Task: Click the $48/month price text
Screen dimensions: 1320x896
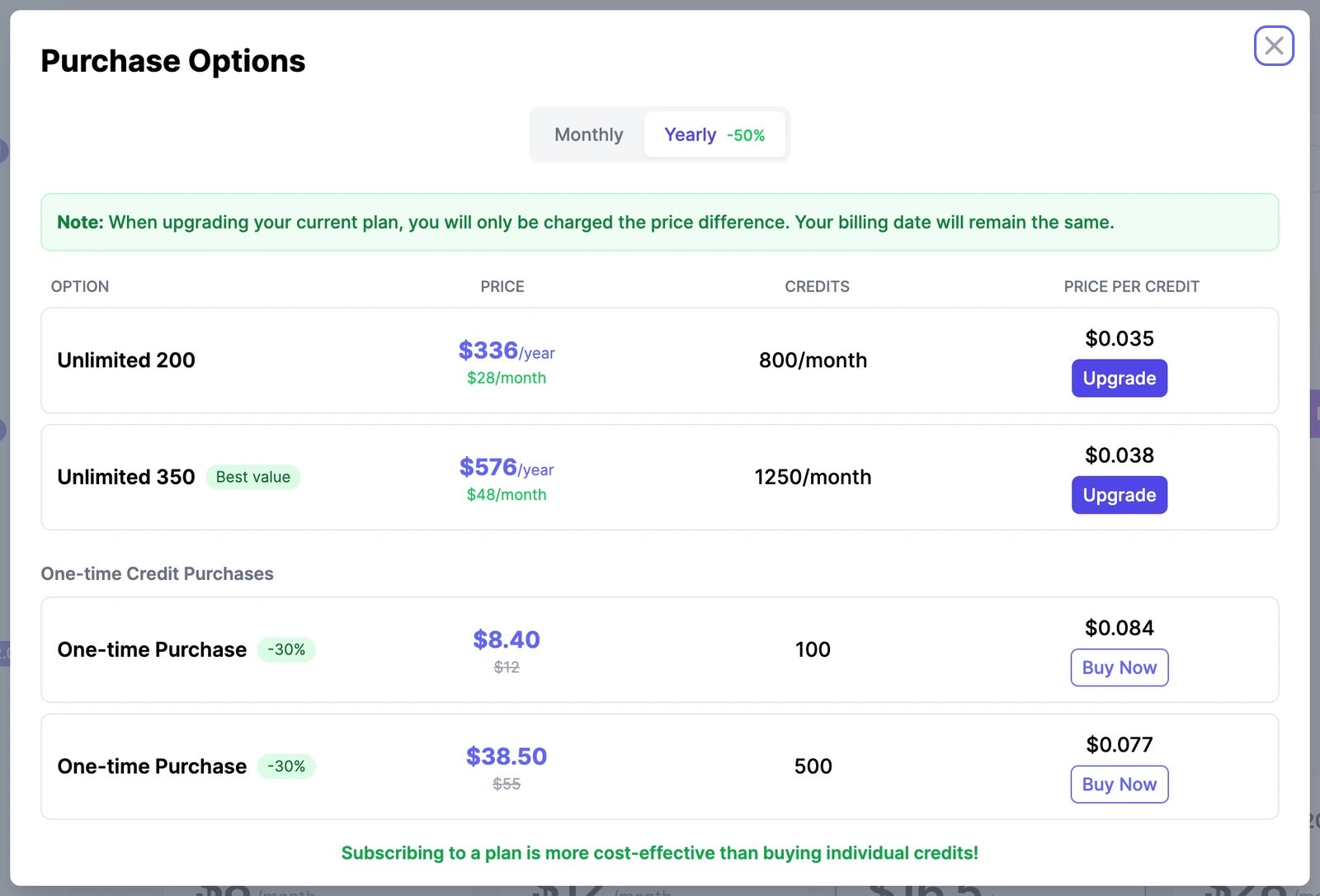Action: (x=507, y=495)
